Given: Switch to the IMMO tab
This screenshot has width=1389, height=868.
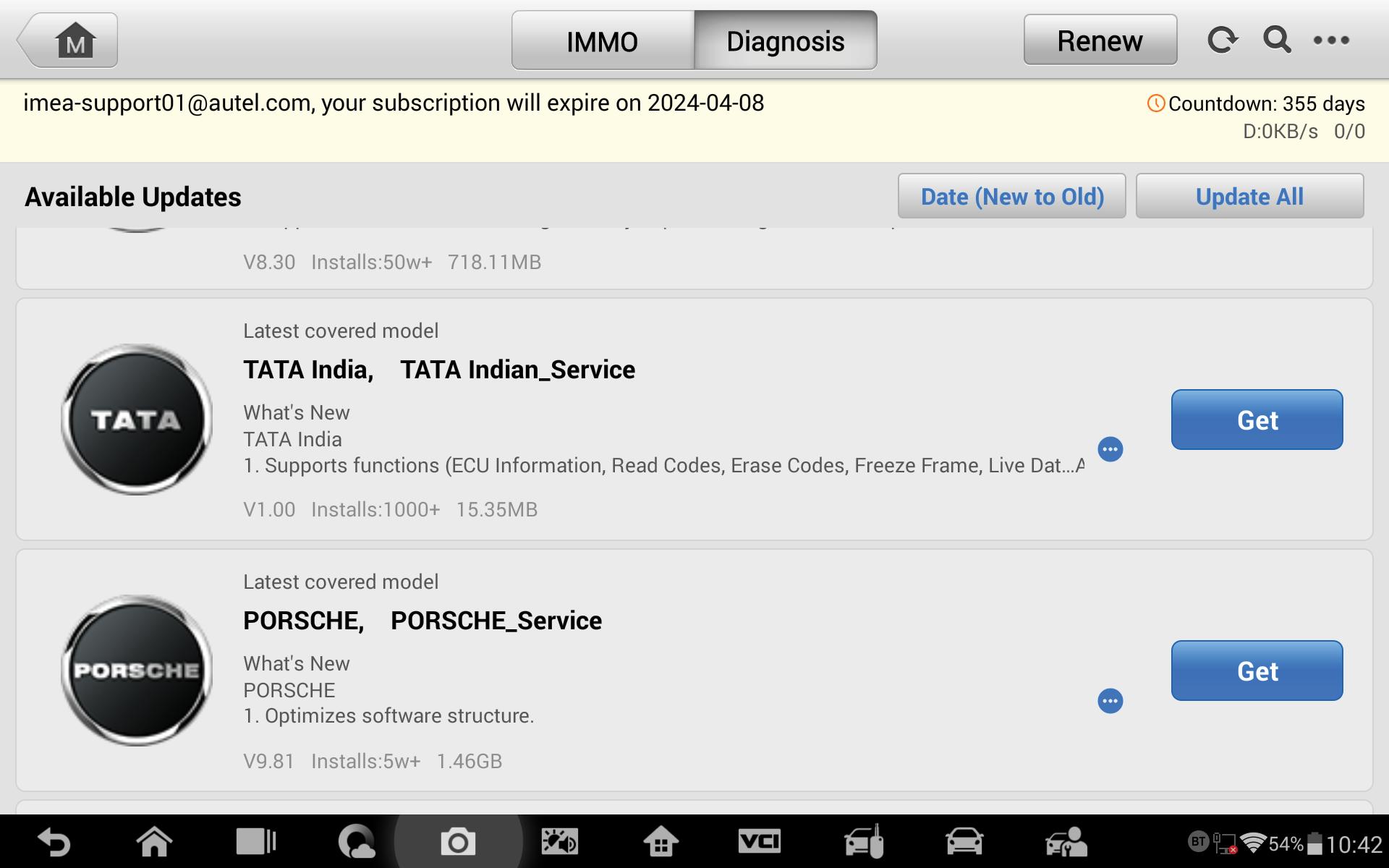Looking at the screenshot, I should (603, 41).
